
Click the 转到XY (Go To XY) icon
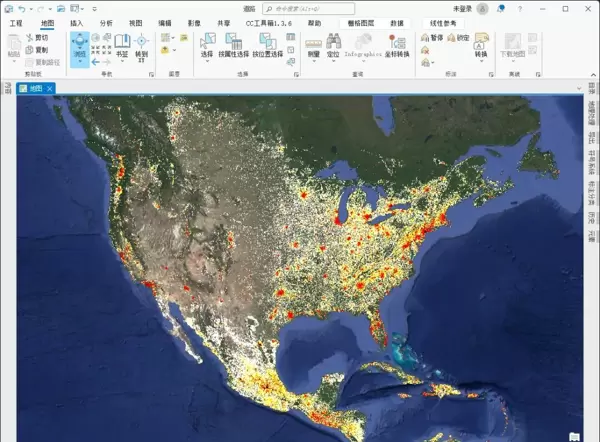click(x=141, y=46)
